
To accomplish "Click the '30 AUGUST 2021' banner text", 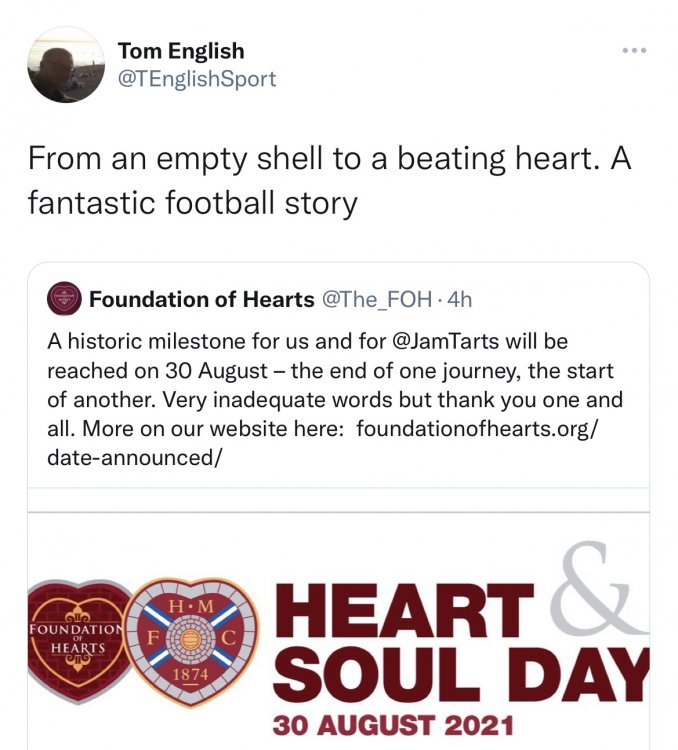I will click(393, 726).
